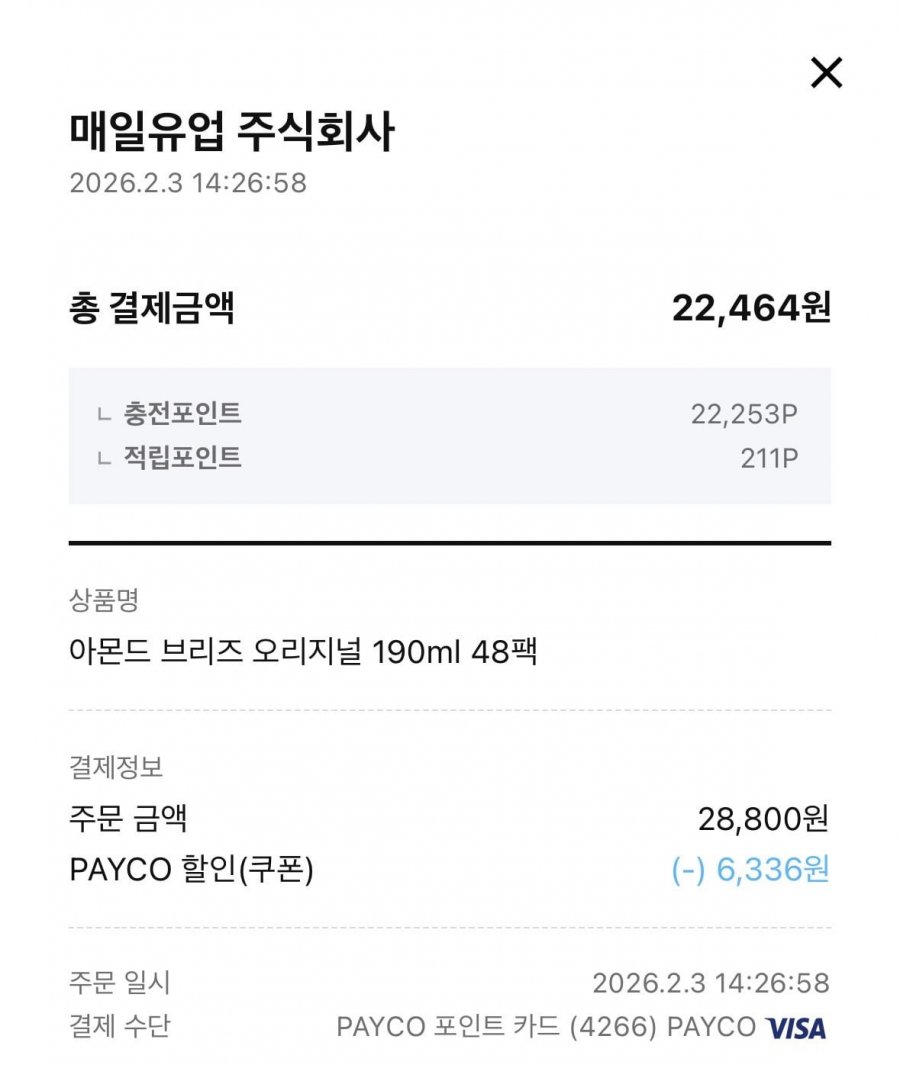Screen dimensions: 900x1065
Task: Click the order amount 28,800원
Action: click(763, 820)
